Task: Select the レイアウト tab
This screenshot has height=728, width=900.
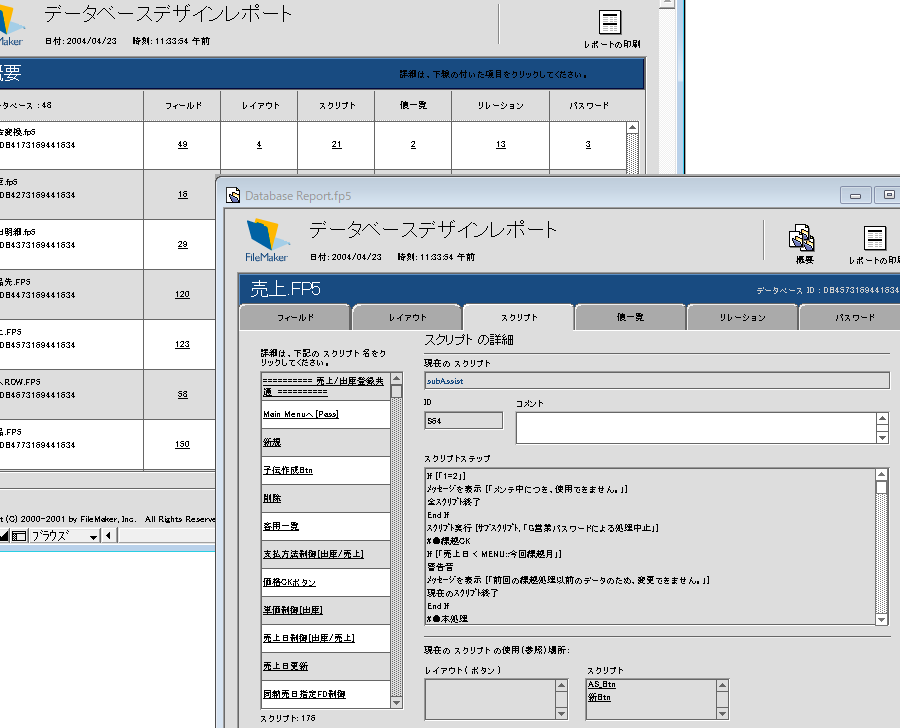Action: click(x=407, y=317)
